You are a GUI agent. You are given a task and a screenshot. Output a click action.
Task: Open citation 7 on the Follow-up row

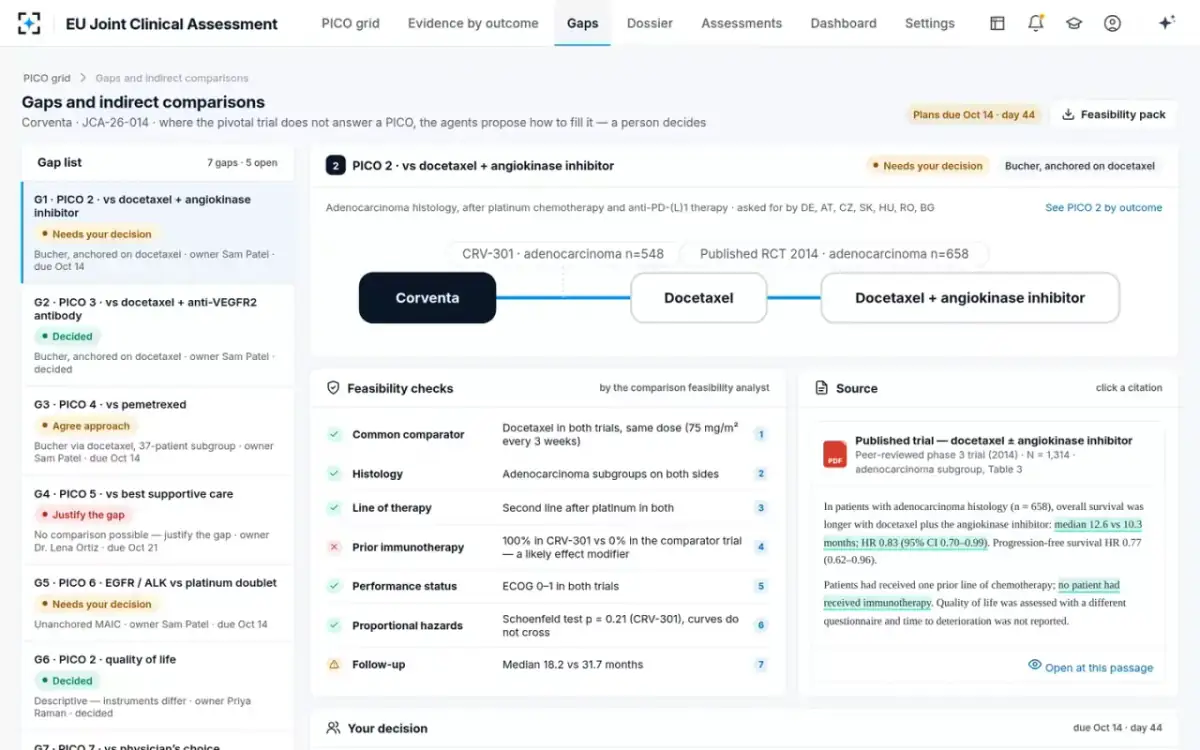pyautogui.click(x=760, y=664)
